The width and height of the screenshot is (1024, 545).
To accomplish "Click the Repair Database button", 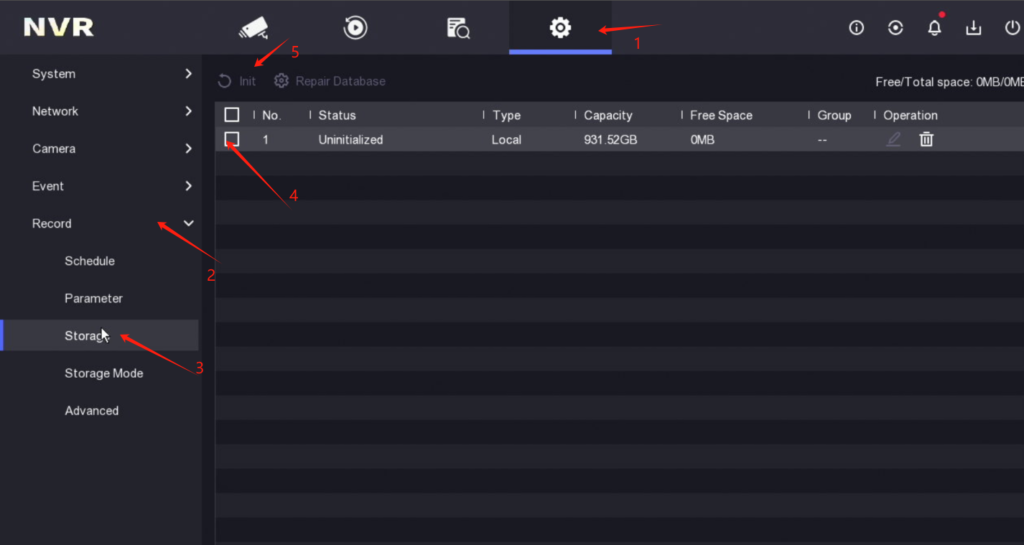I will click(330, 81).
